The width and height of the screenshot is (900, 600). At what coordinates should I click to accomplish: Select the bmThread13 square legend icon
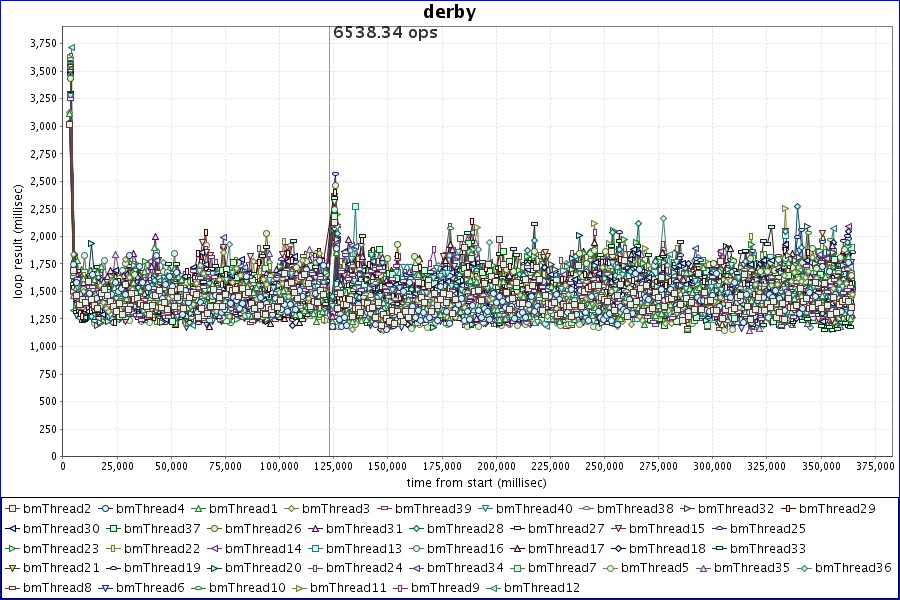[315, 548]
